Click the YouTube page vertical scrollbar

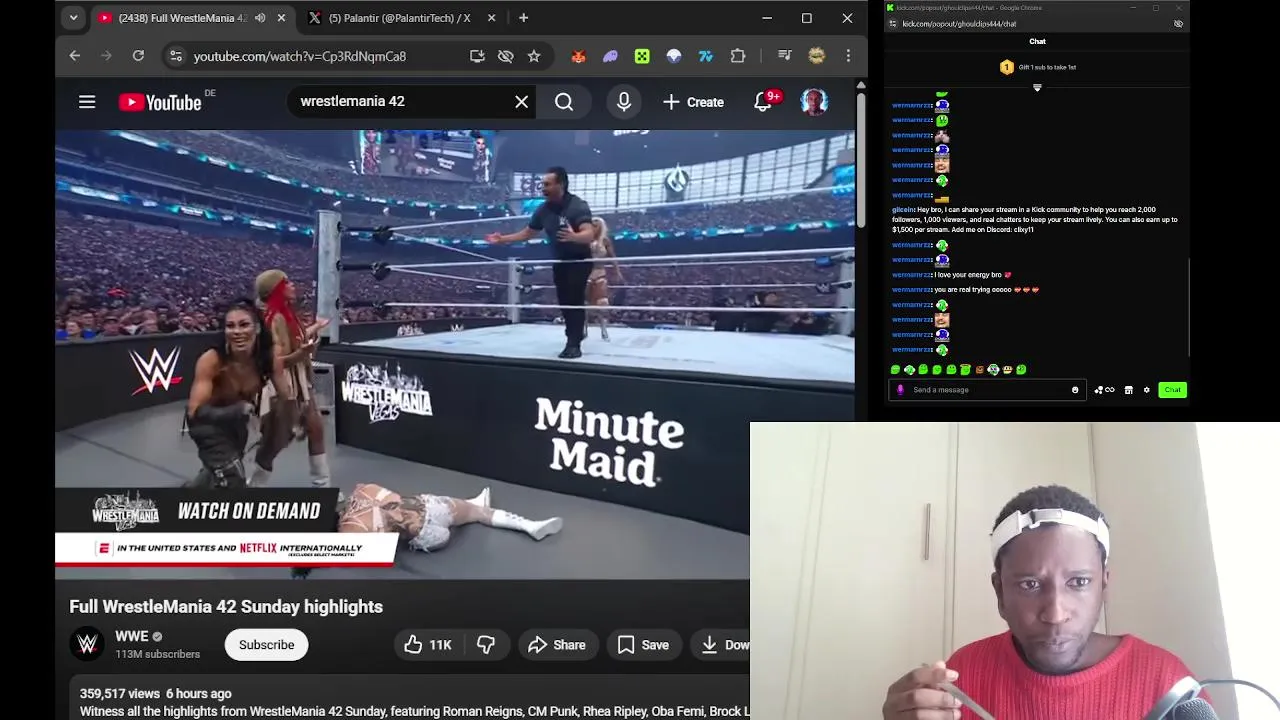861,160
